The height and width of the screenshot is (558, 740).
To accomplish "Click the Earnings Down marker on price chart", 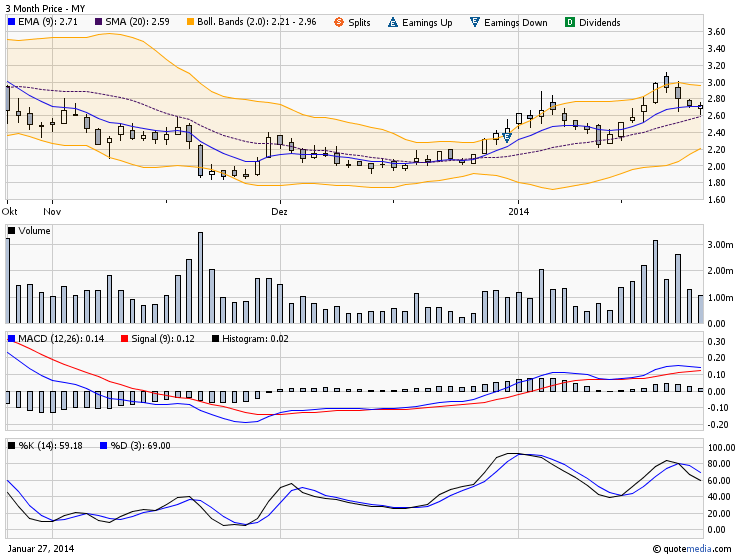I will tap(507, 136).
